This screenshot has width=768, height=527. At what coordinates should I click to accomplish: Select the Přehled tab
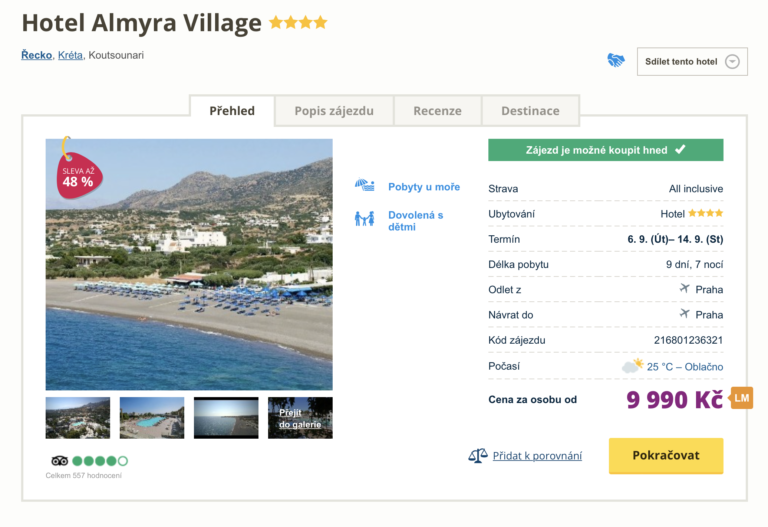(232, 111)
